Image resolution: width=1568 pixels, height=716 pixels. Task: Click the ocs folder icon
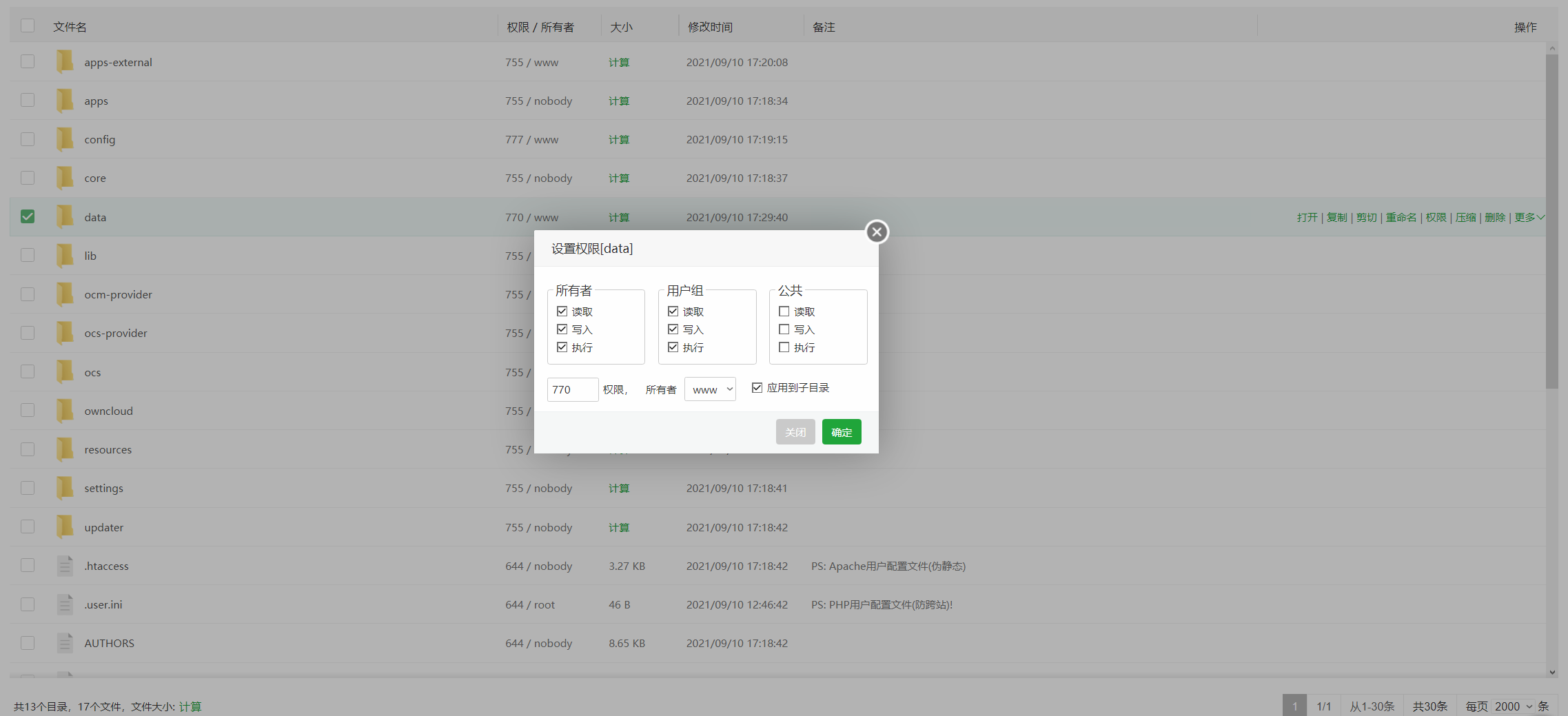click(x=64, y=371)
